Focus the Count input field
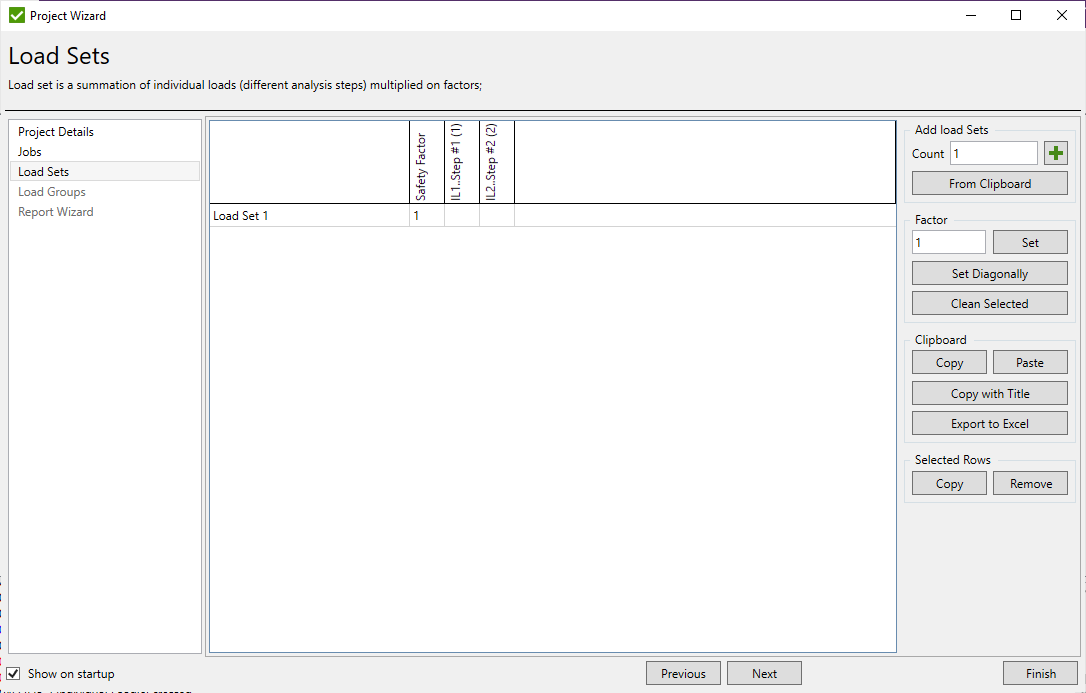This screenshot has width=1086, height=693. [x=994, y=153]
